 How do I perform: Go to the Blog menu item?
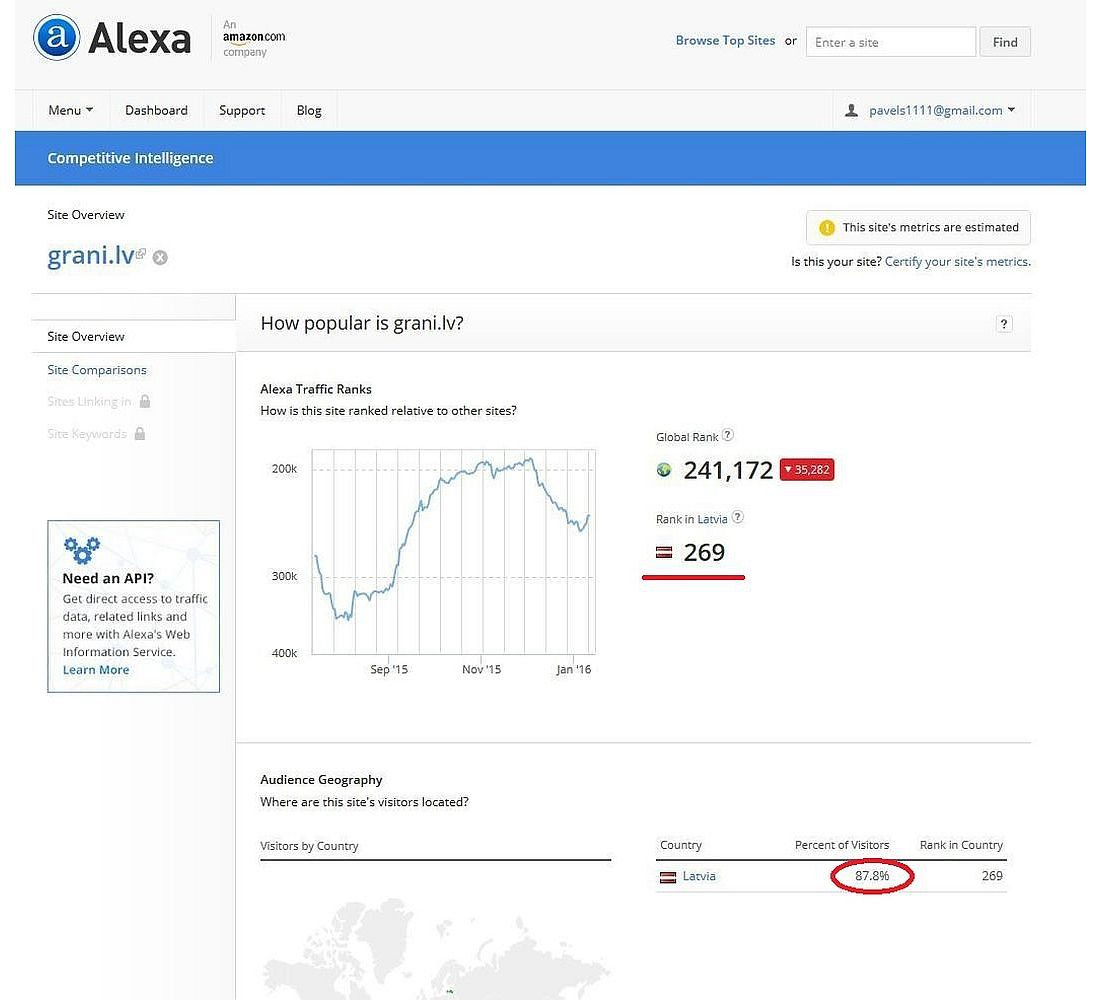tap(309, 110)
